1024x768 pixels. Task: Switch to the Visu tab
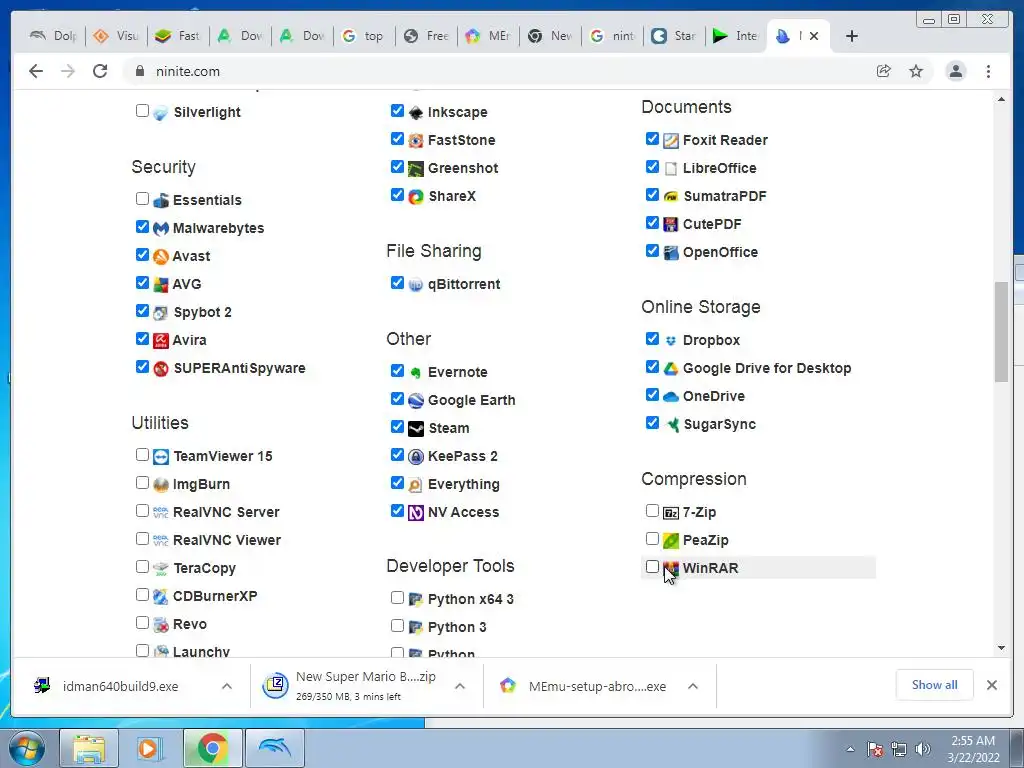pos(116,36)
